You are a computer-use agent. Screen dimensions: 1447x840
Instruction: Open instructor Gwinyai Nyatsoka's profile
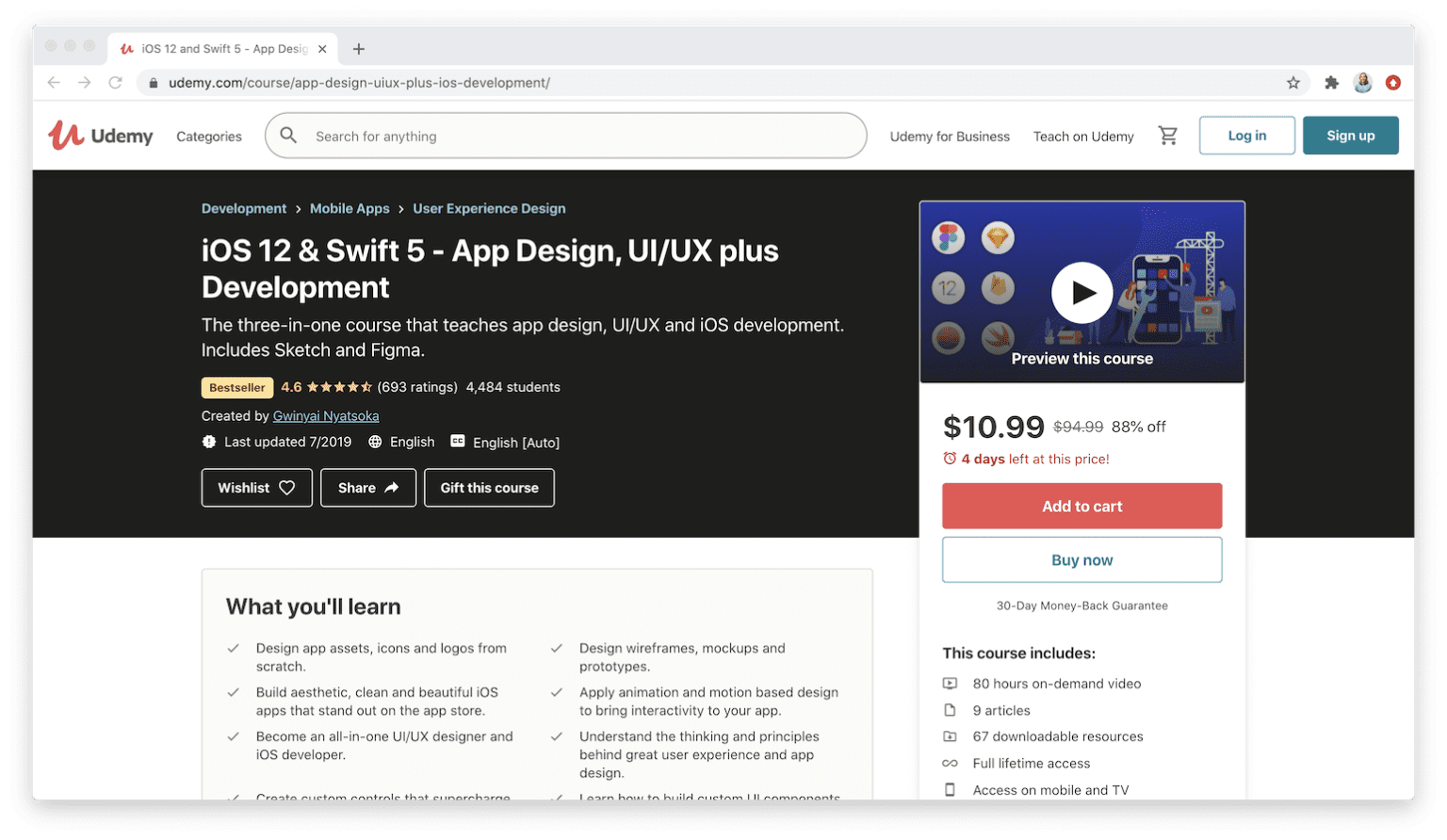326,415
